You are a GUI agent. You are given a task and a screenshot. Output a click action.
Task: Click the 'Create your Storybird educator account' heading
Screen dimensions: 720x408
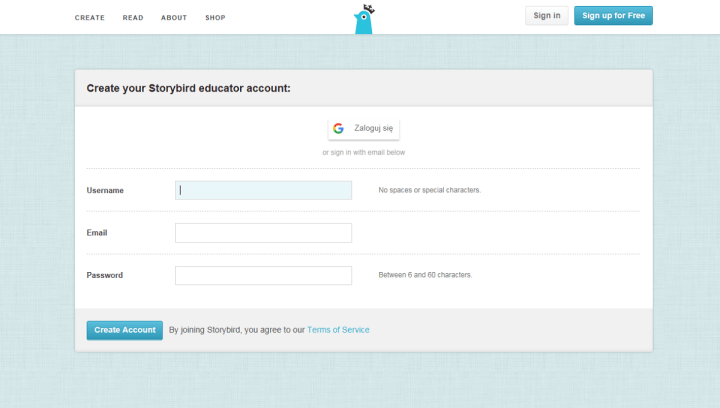coord(188,88)
